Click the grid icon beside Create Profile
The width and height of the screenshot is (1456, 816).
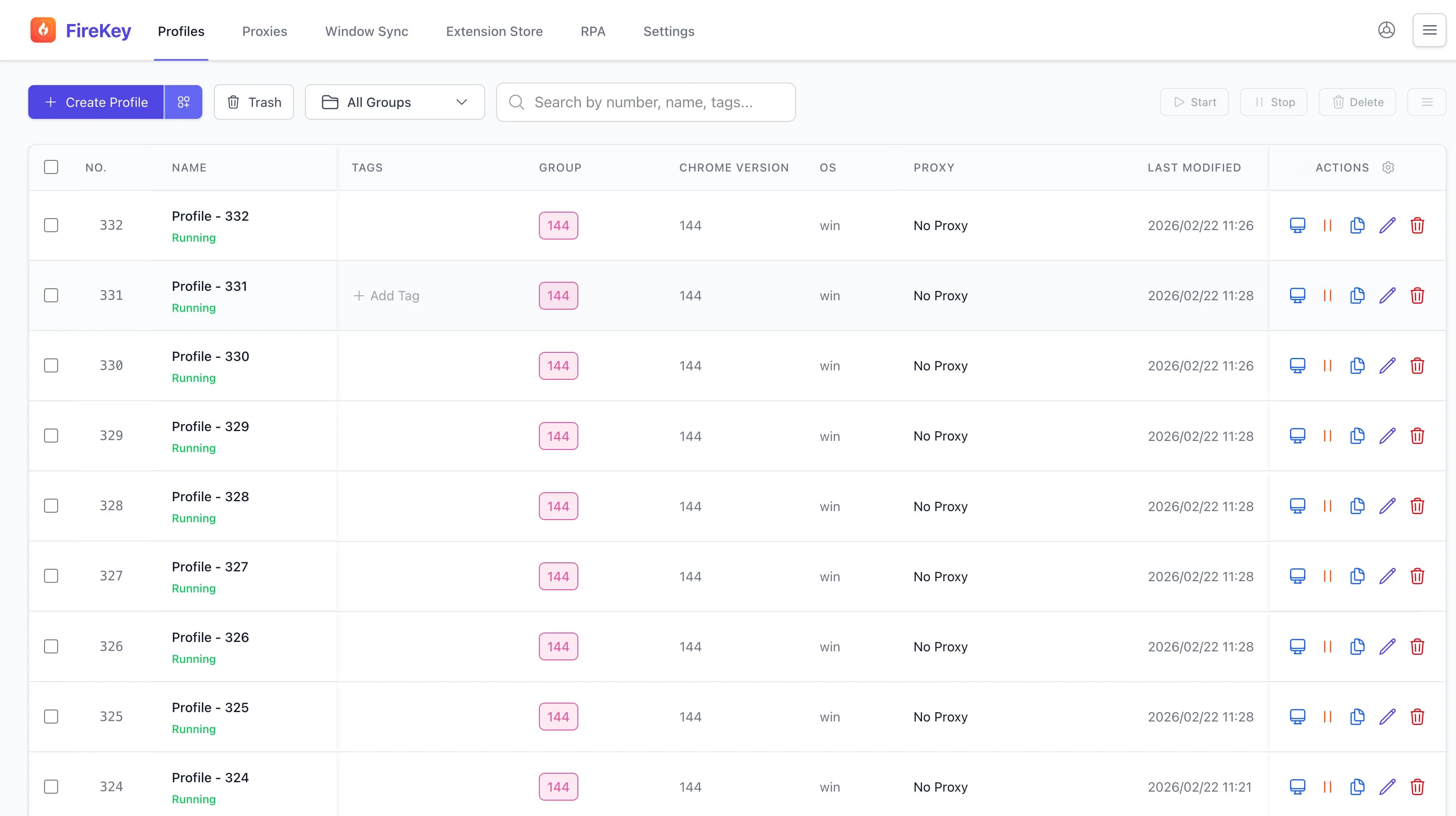click(183, 102)
